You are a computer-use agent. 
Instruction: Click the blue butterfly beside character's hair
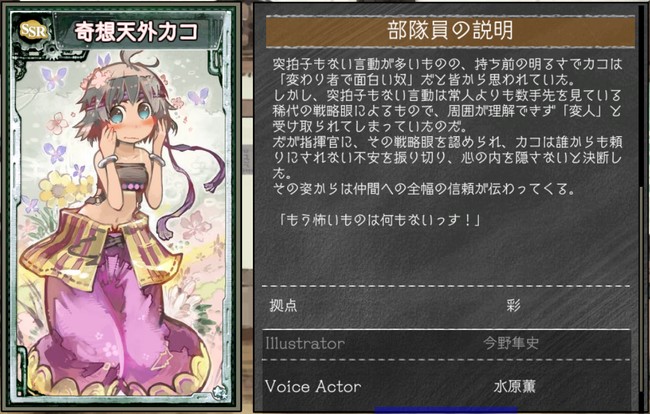pos(198,97)
